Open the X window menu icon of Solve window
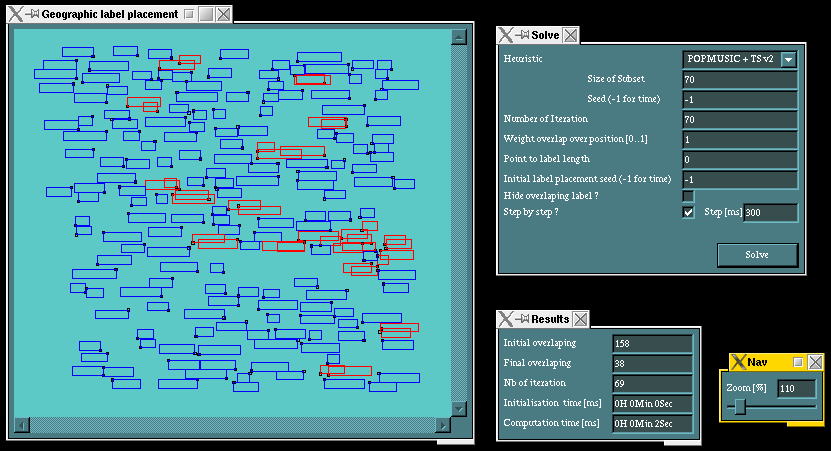Image resolution: width=831 pixels, height=451 pixels. click(506, 36)
